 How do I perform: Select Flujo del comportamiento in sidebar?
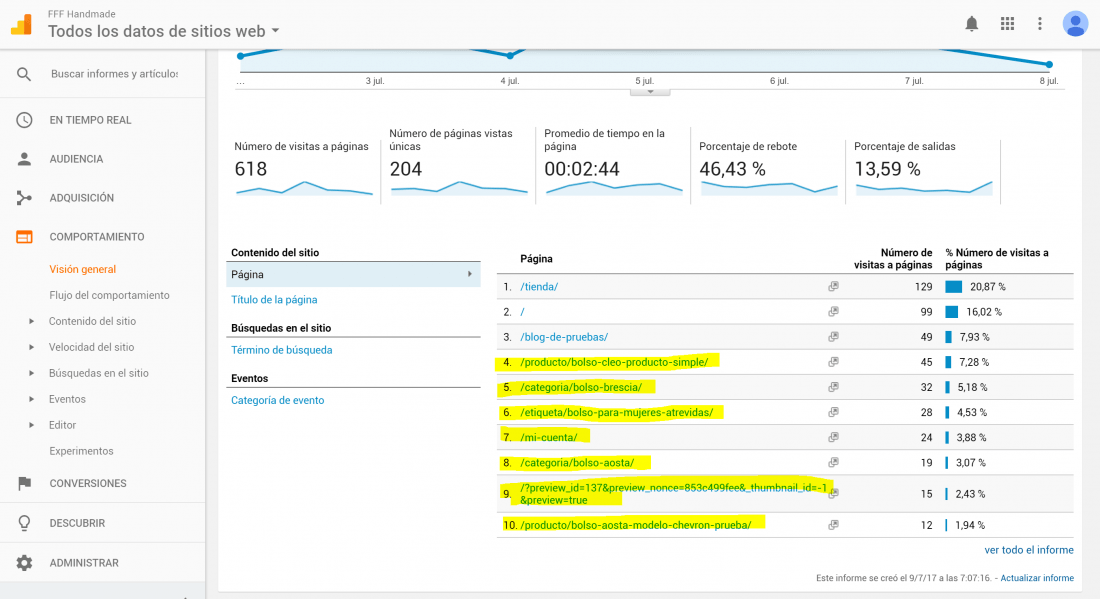coord(109,295)
